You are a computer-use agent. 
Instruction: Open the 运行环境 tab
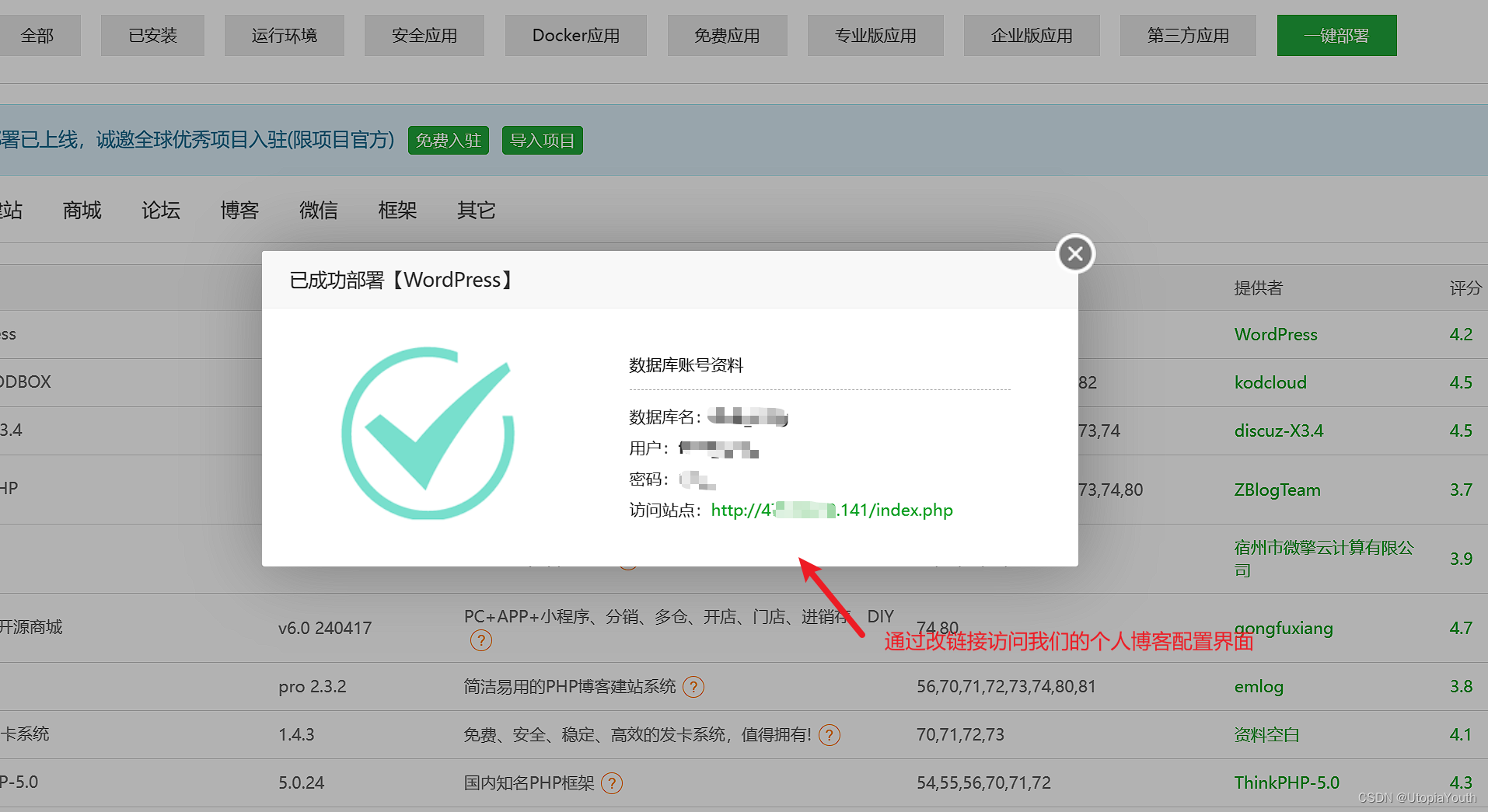point(285,35)
